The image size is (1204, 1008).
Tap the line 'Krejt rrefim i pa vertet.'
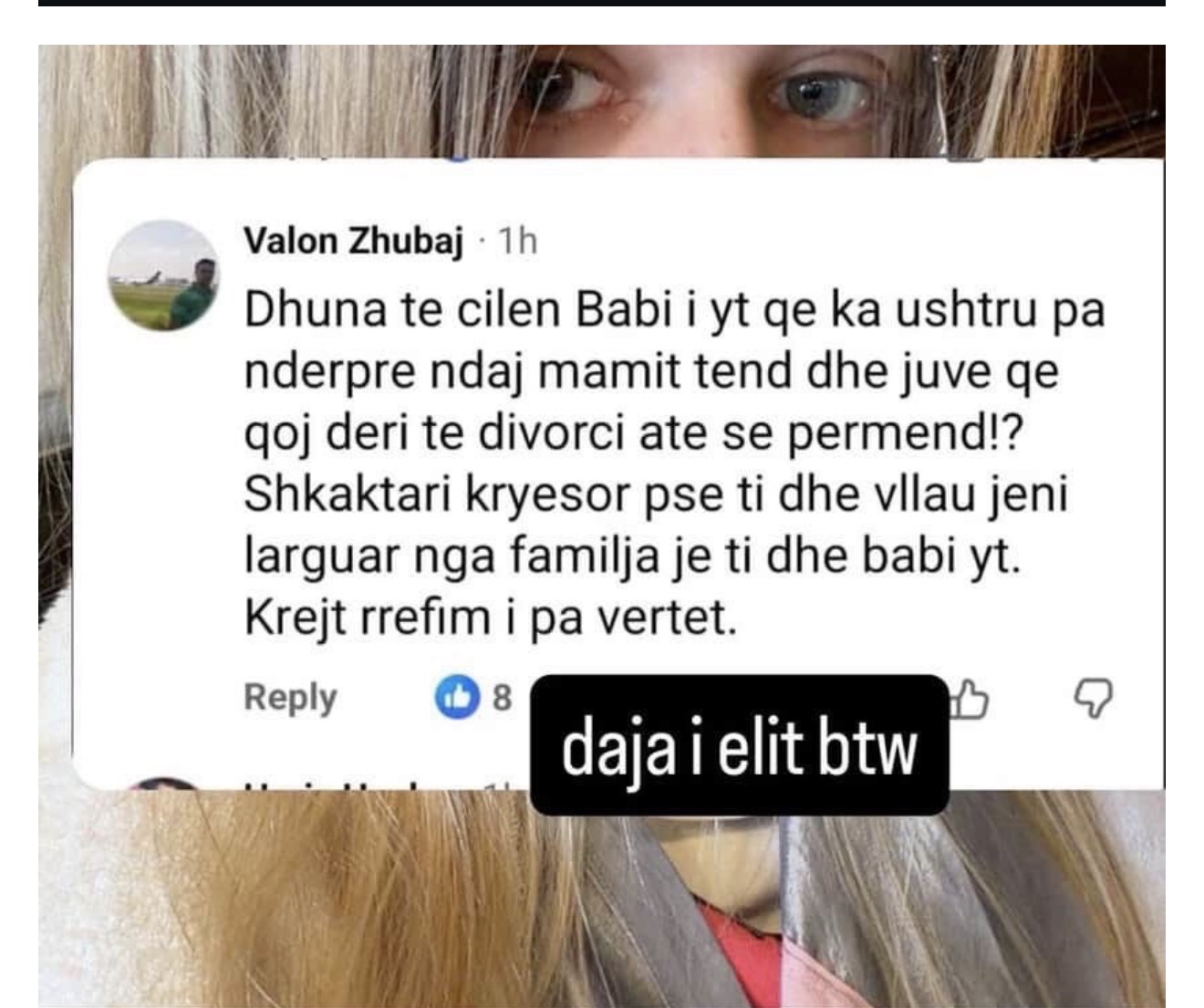pos(490,618)
